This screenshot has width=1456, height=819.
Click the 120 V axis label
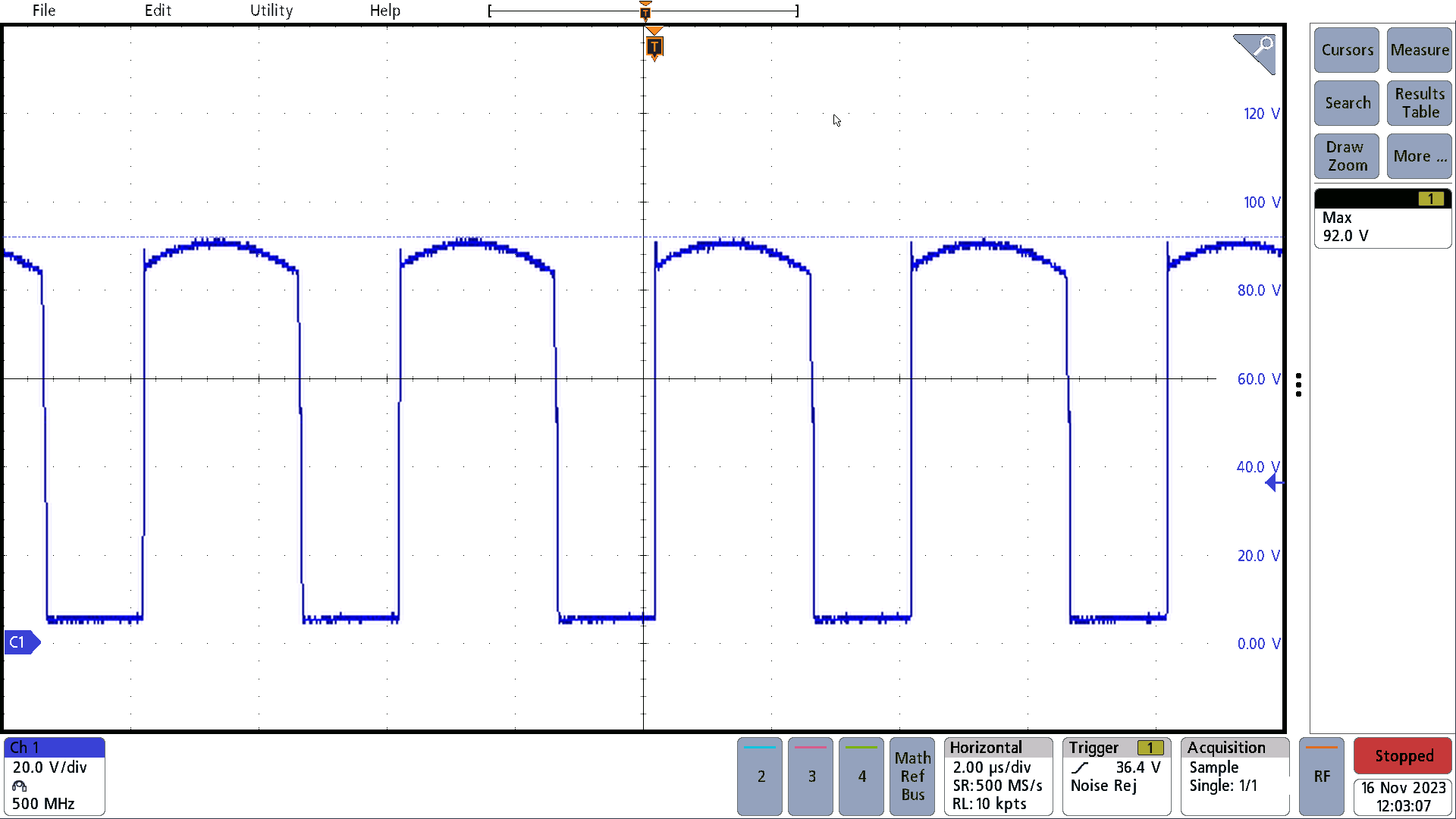coord(1261,114)
